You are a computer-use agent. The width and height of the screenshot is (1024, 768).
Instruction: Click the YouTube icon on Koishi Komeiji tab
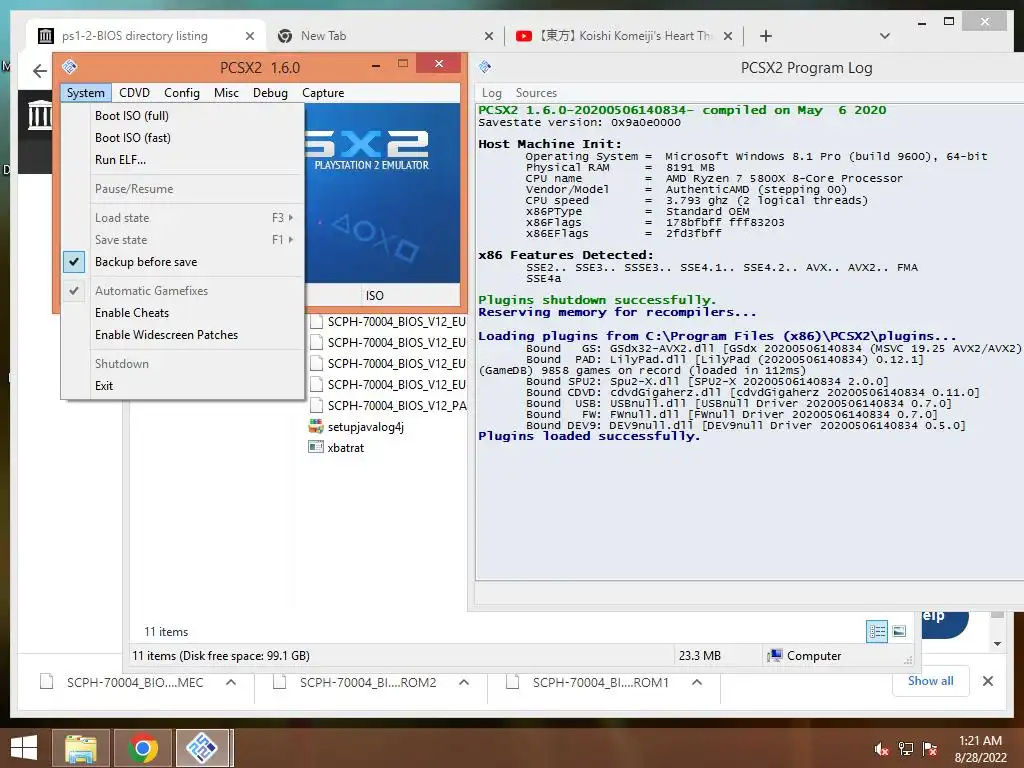[523, 36]
